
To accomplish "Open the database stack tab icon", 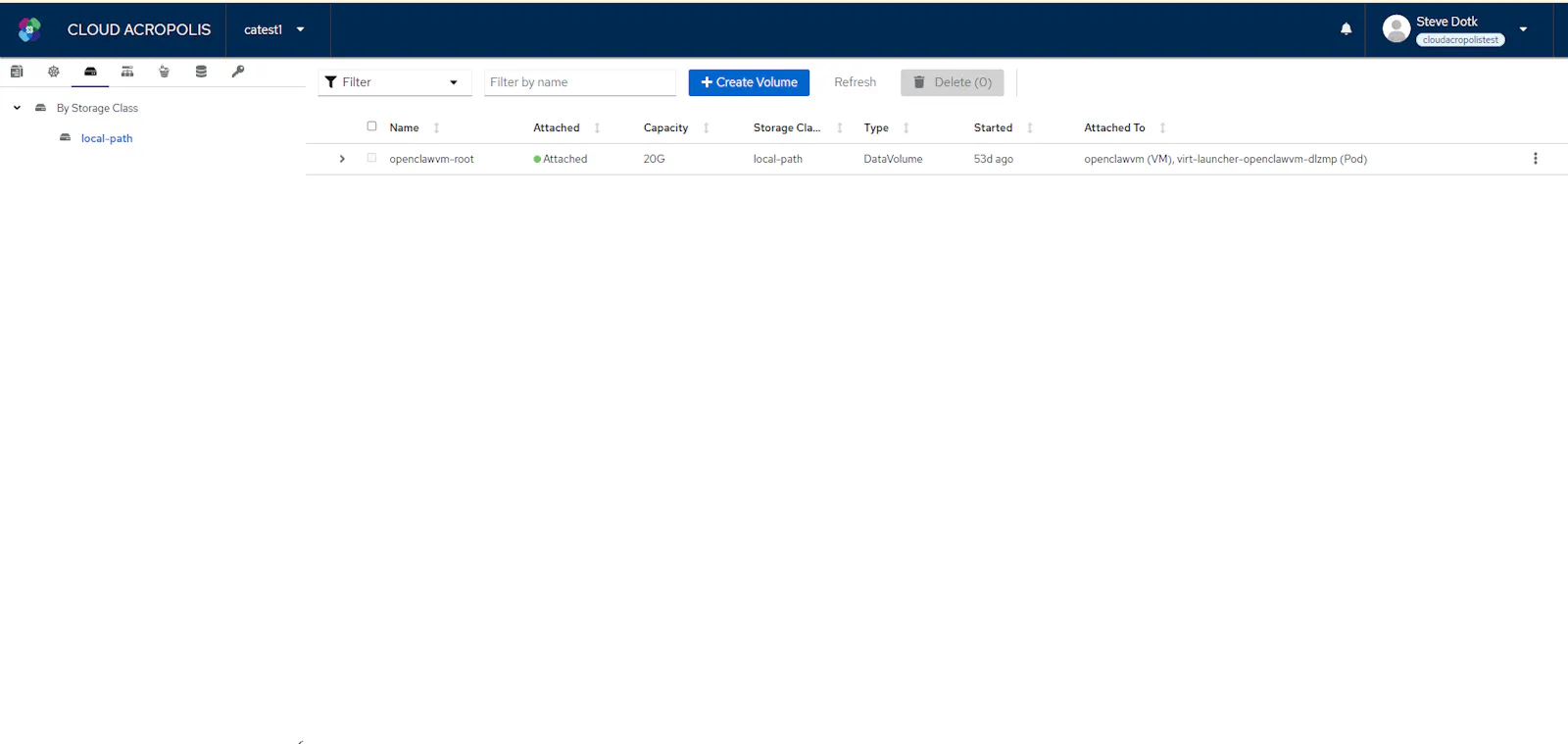I will coord(201,72).
